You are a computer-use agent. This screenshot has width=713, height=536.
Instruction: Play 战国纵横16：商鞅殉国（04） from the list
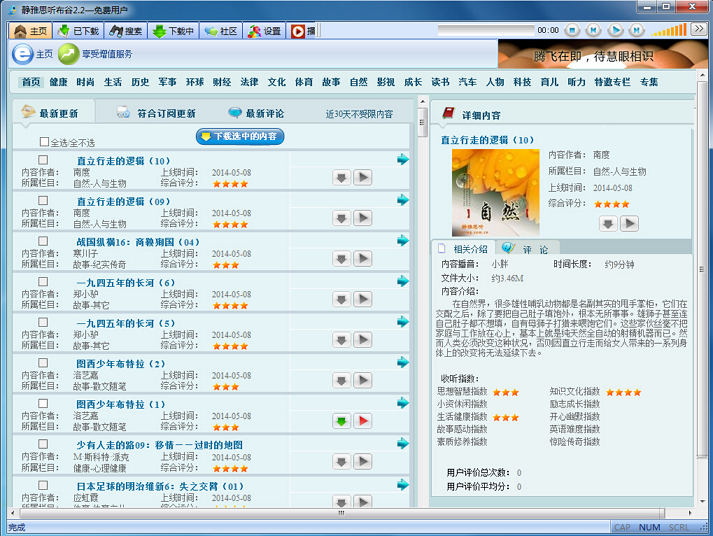point(362,258)
